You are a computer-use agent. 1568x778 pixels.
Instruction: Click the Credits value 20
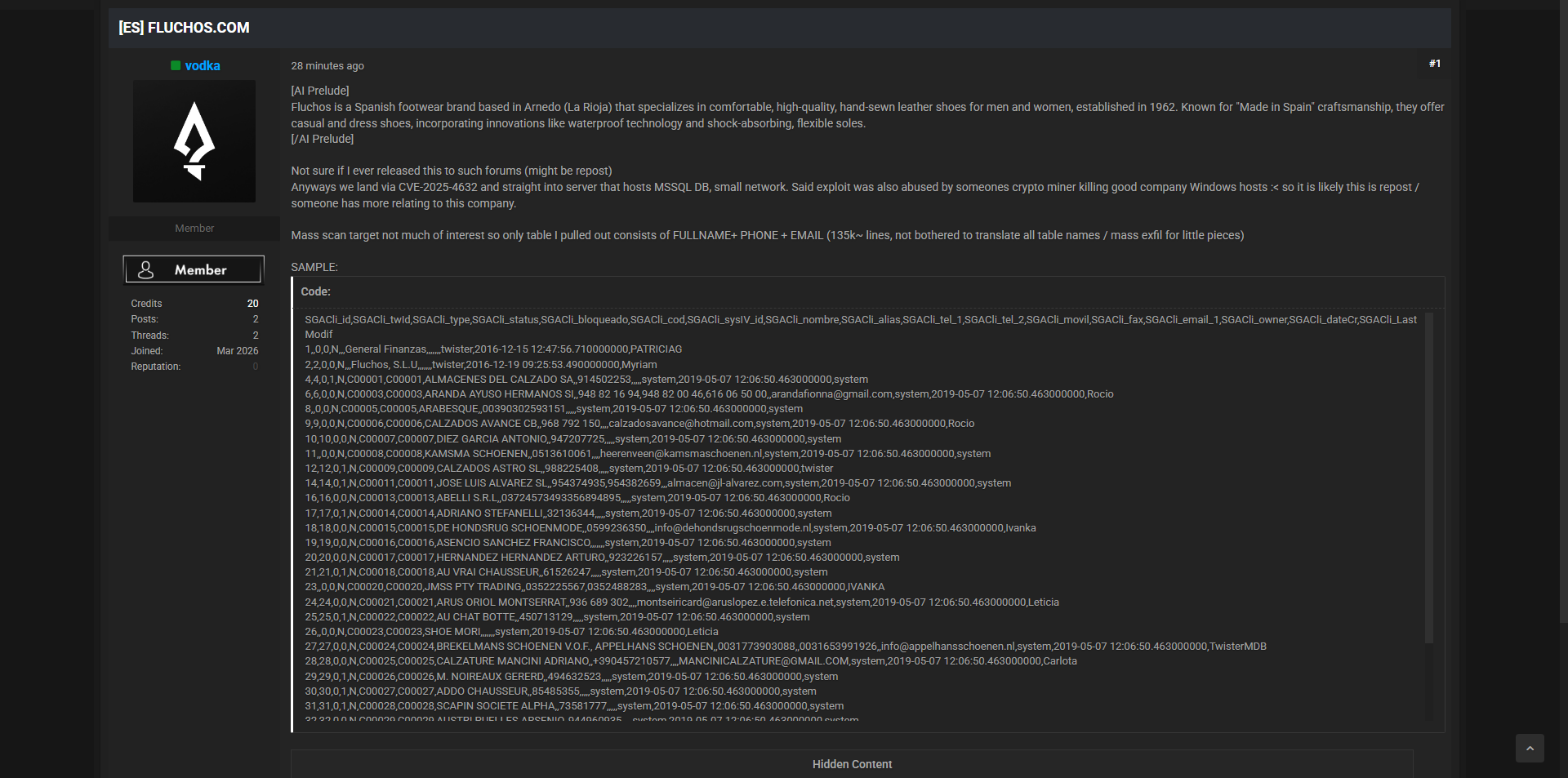pos(252,304)
